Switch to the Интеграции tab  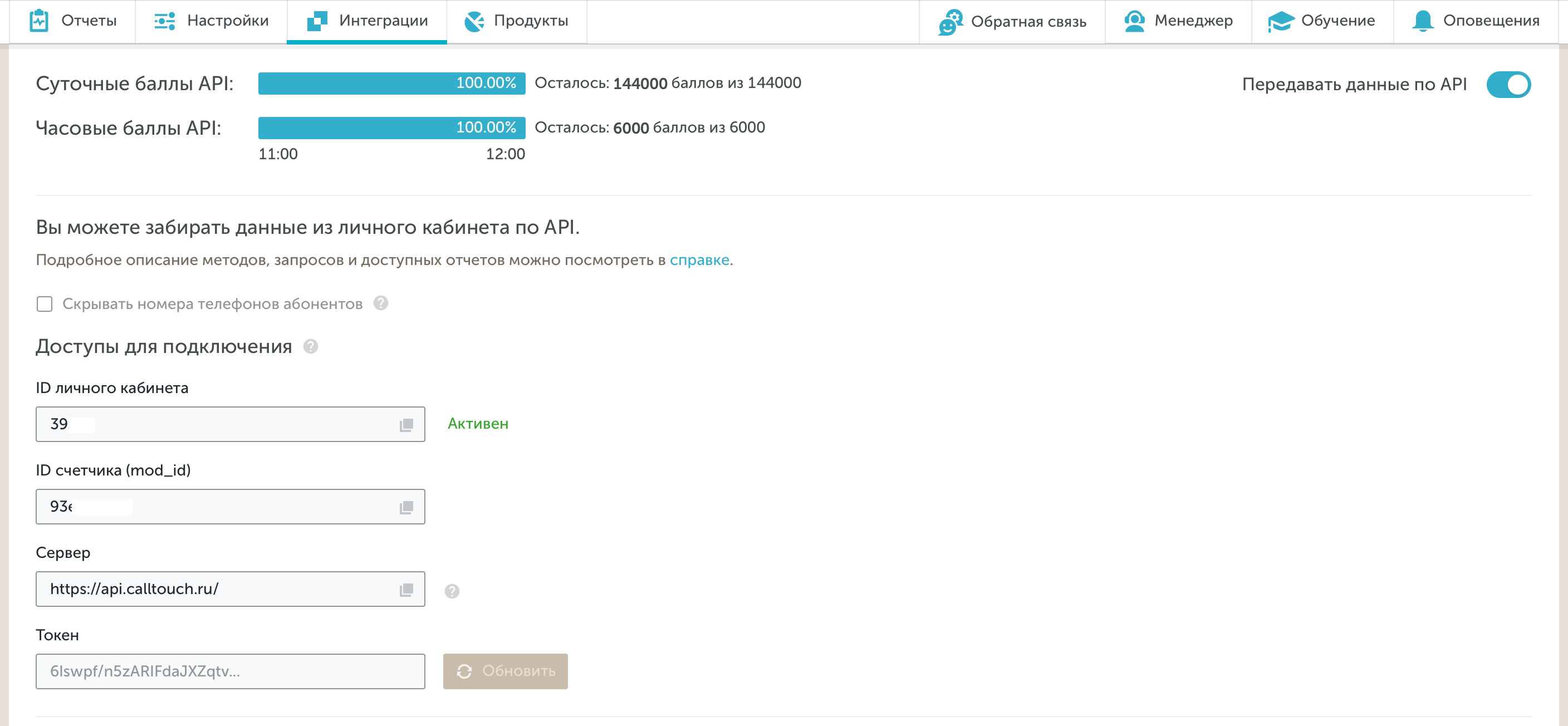click(367, 21)
